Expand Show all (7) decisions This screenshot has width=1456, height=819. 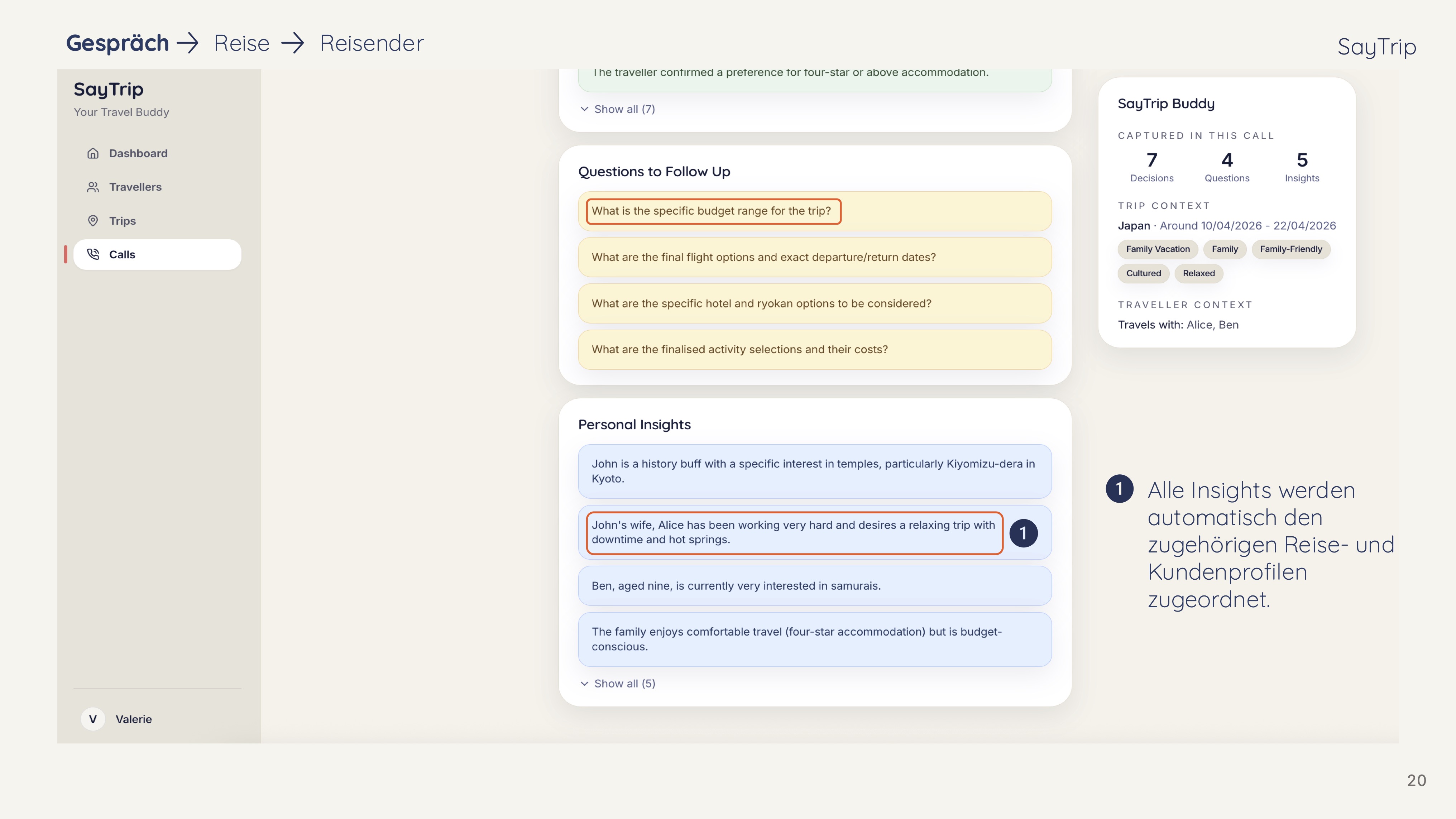[624, 109]
